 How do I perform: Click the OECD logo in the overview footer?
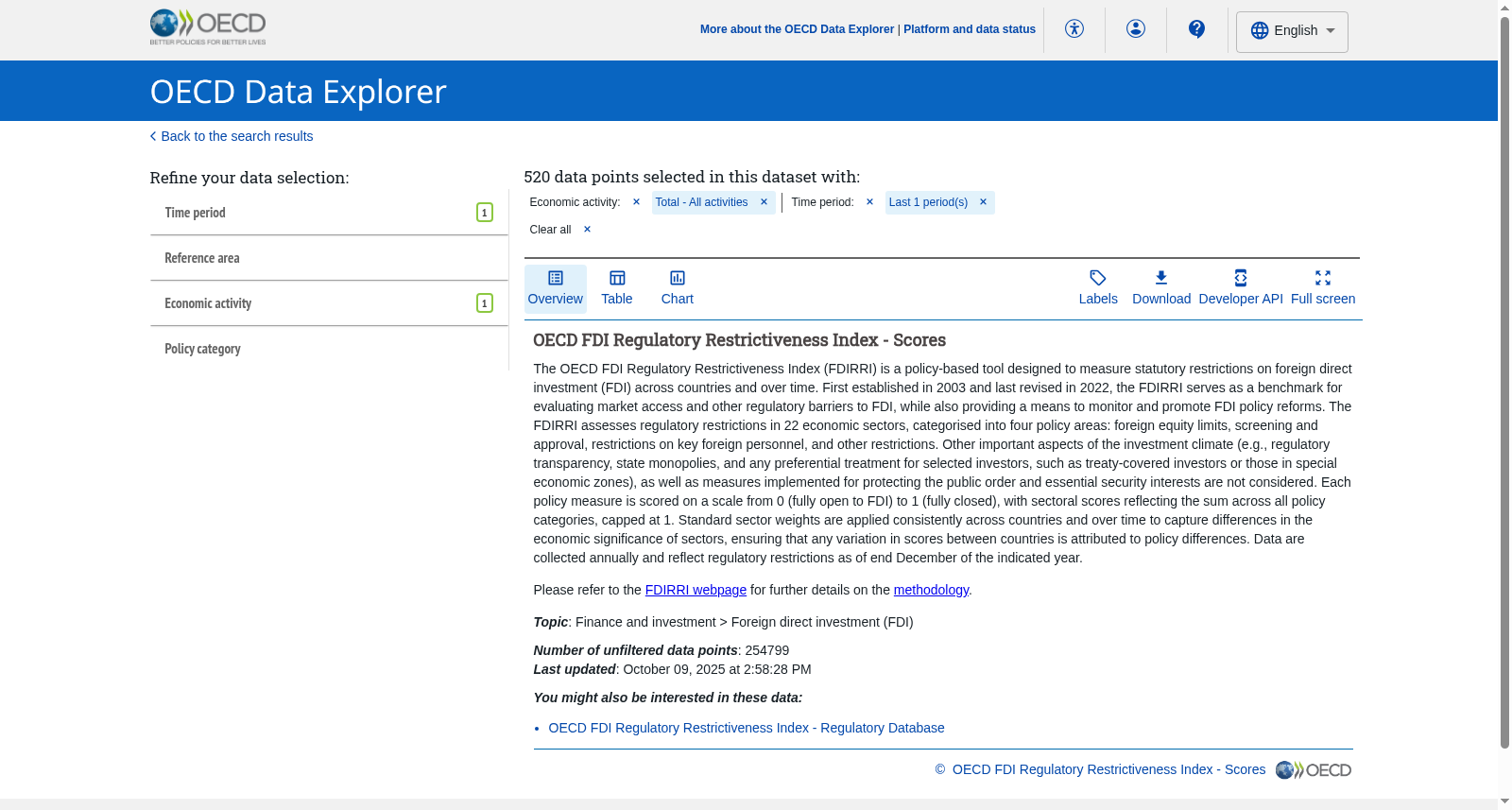point(1314,770)
